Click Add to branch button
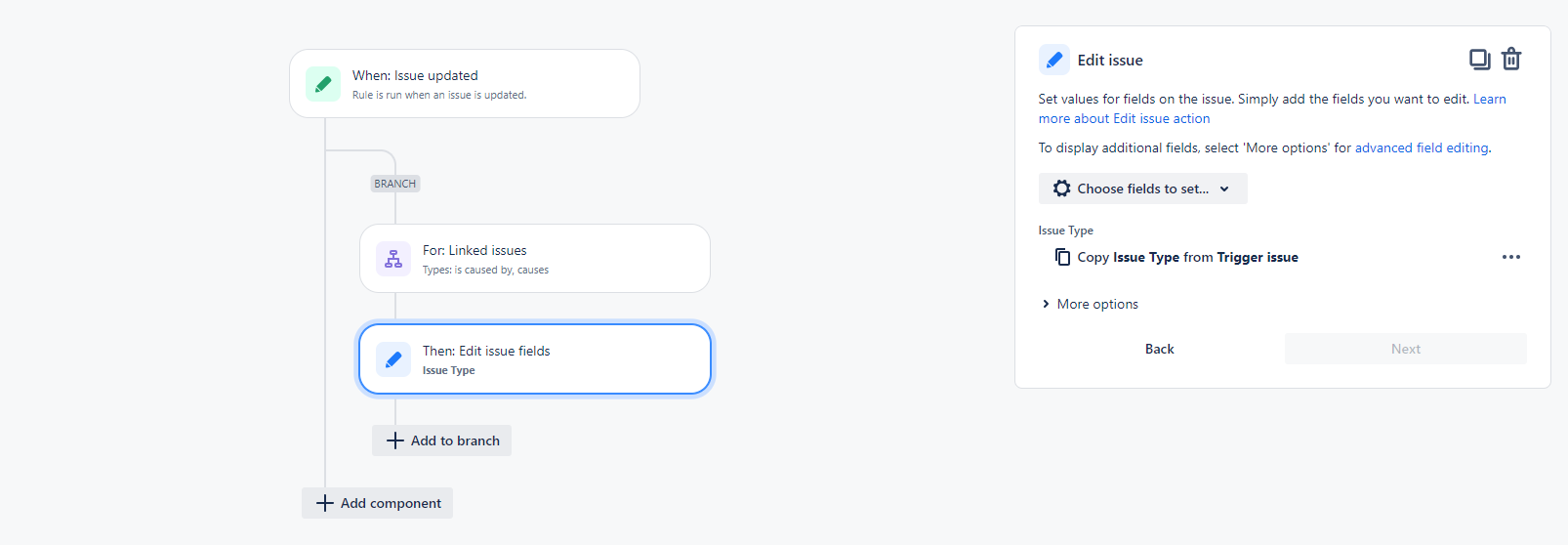The image size is (1568, 545). click(441, 440)
